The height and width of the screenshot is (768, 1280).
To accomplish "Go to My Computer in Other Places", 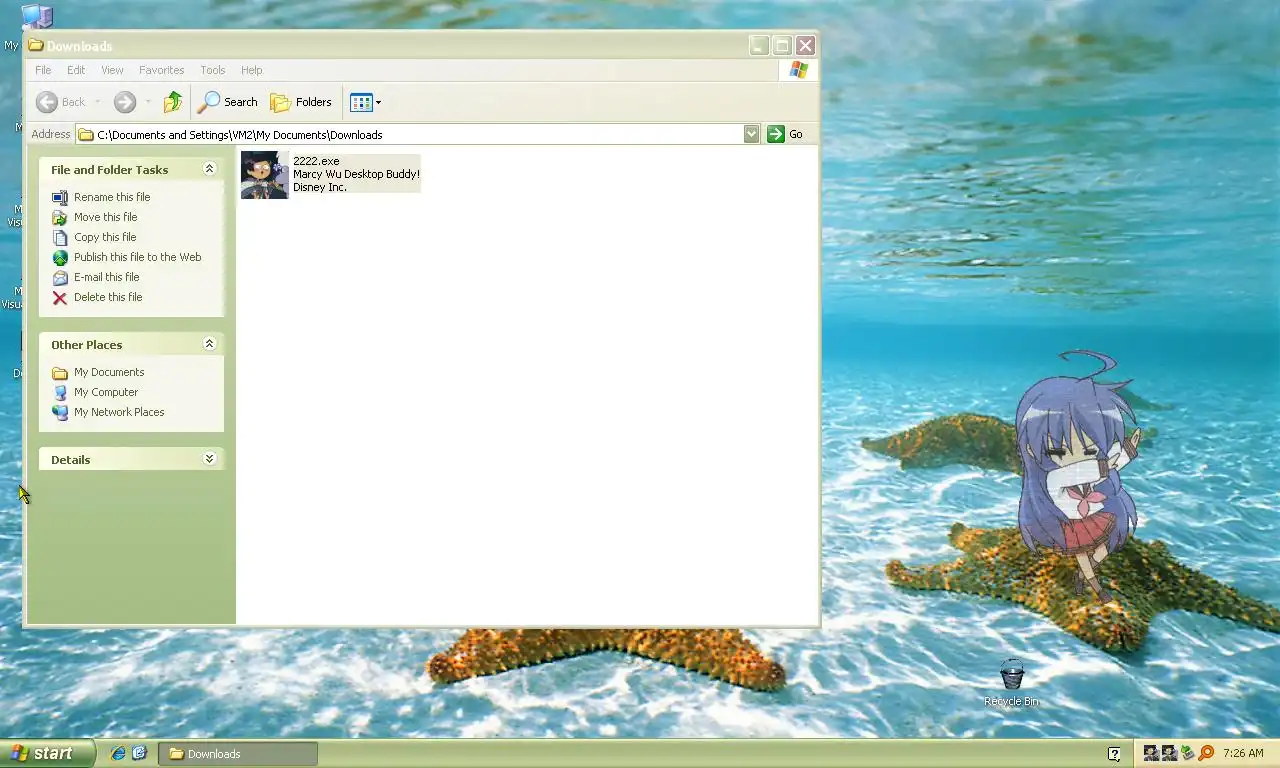I will click(x=106, y=392).
